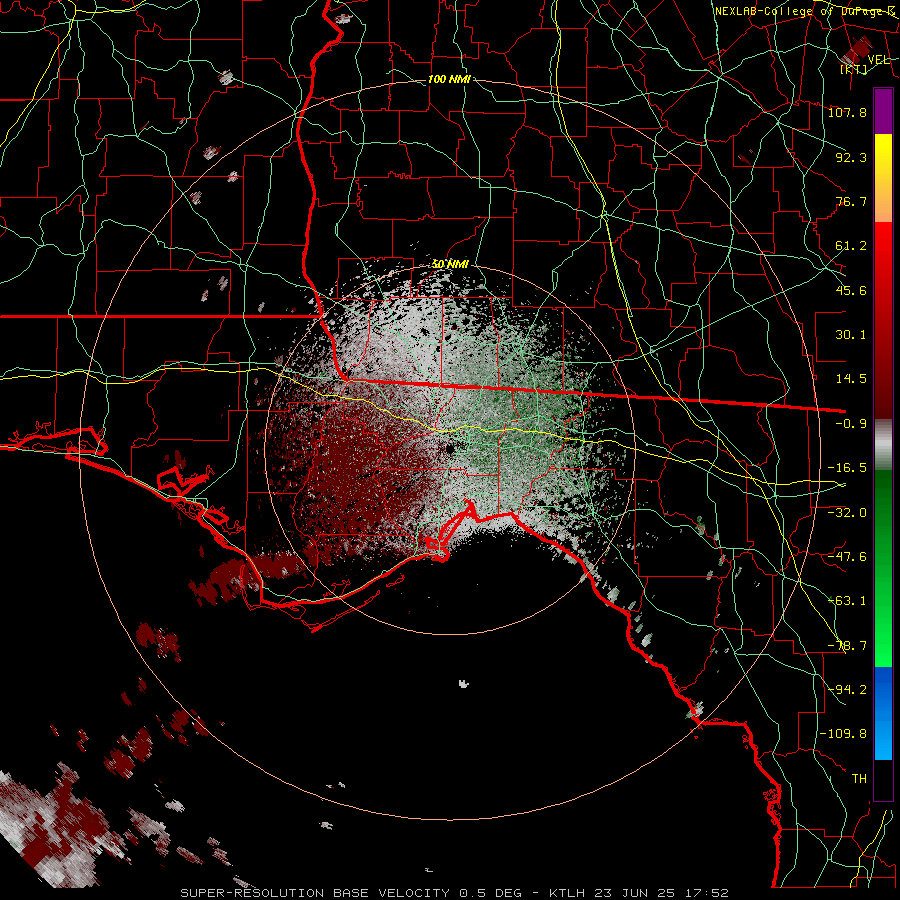Image resolution: width=900 pixels, height=900 pixels.
Task: Click the -109.8 scale value
Action: tap(843, 734)
